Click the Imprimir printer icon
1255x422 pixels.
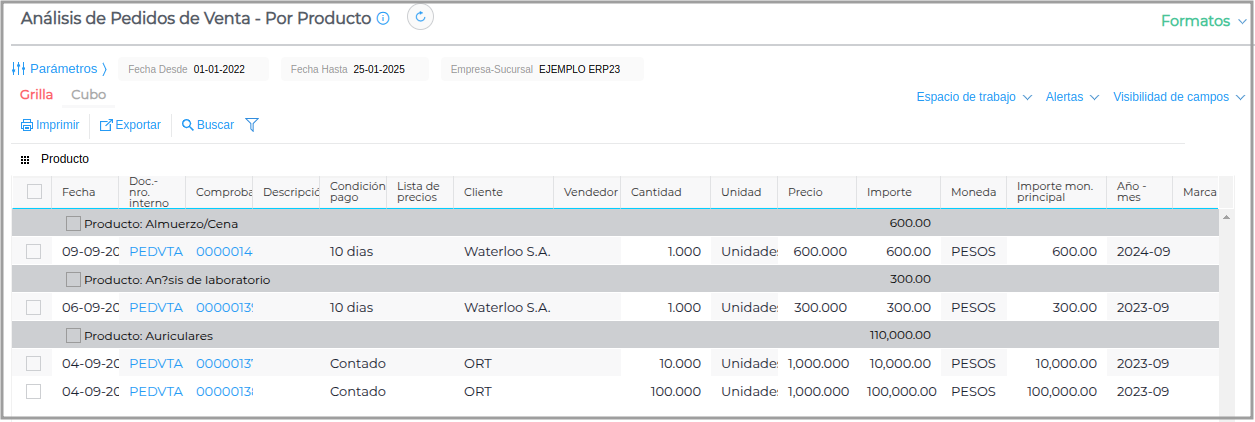pos(27,126)
